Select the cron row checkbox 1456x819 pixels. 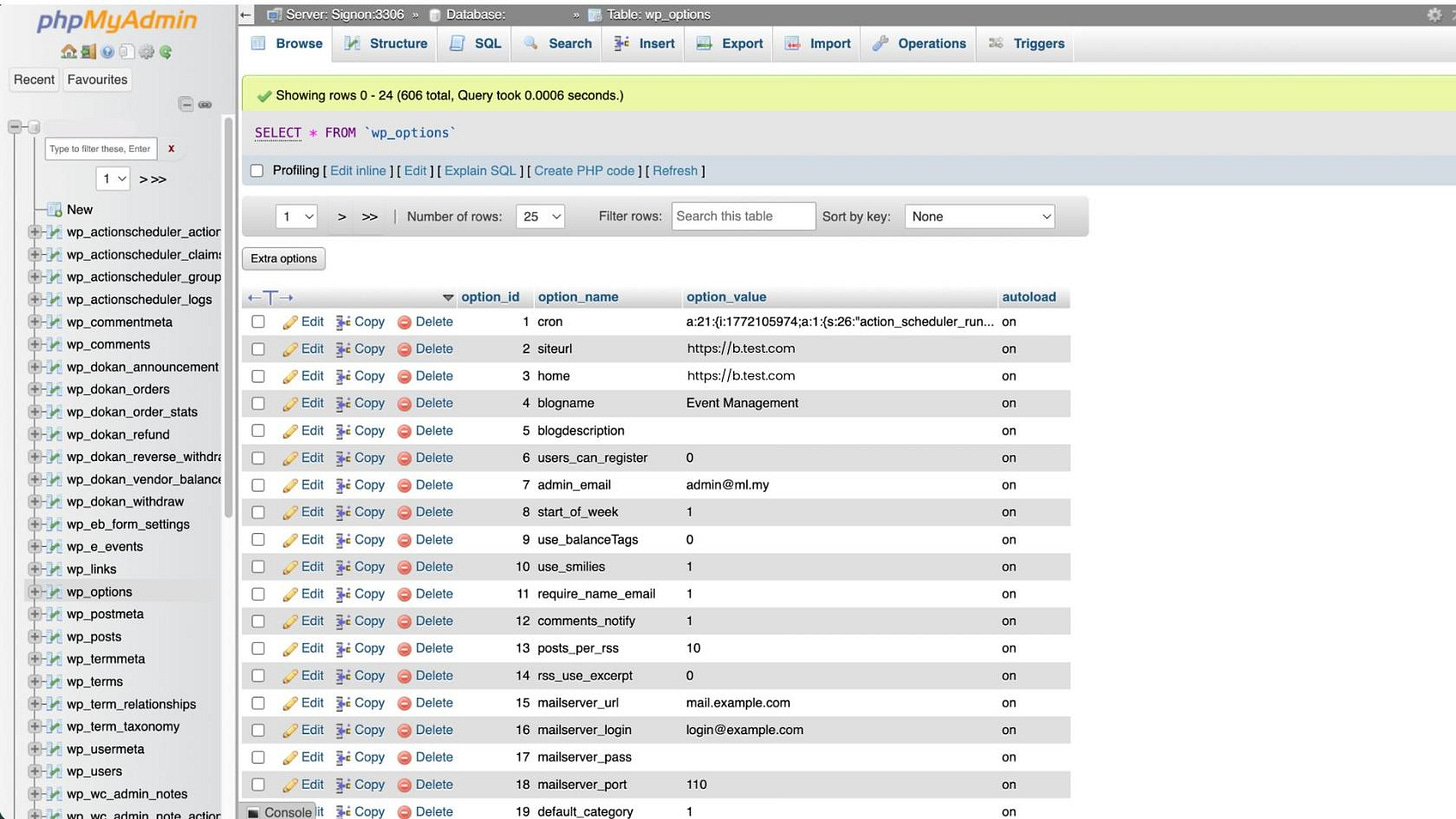pyautogui.click(x=258, y=322)
